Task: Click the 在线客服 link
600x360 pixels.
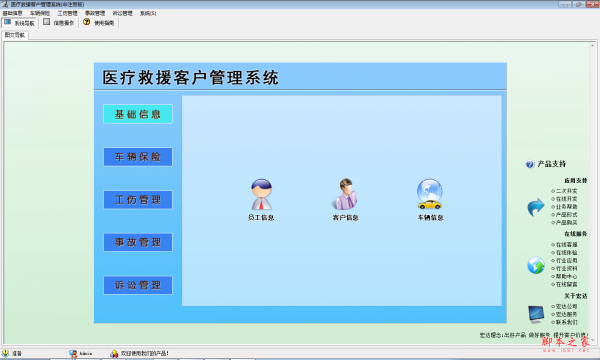Action: pyautogui.click(x=564, y=244)
